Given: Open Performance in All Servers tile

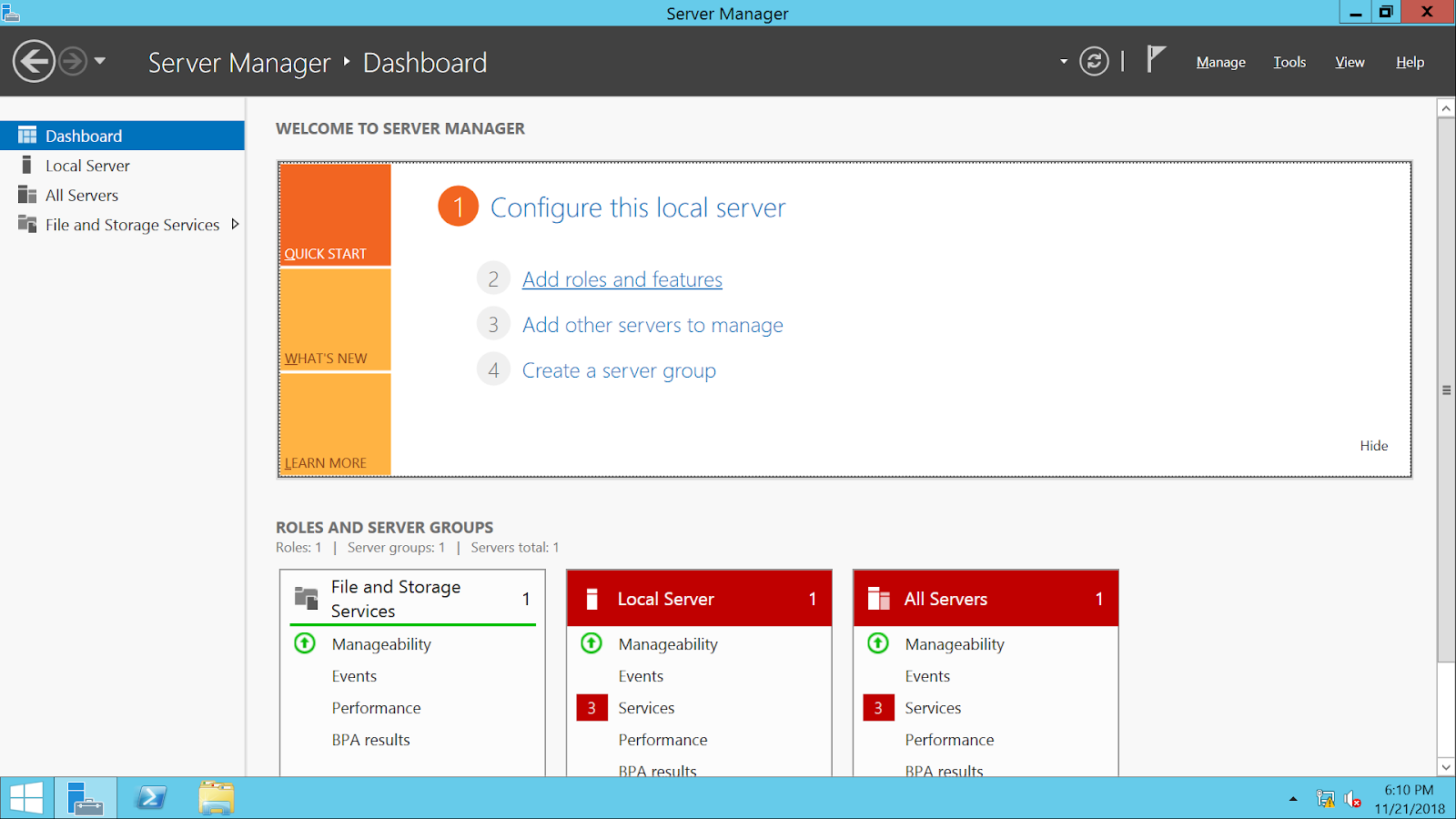Looking at the screenshot, I should (949, 740).
